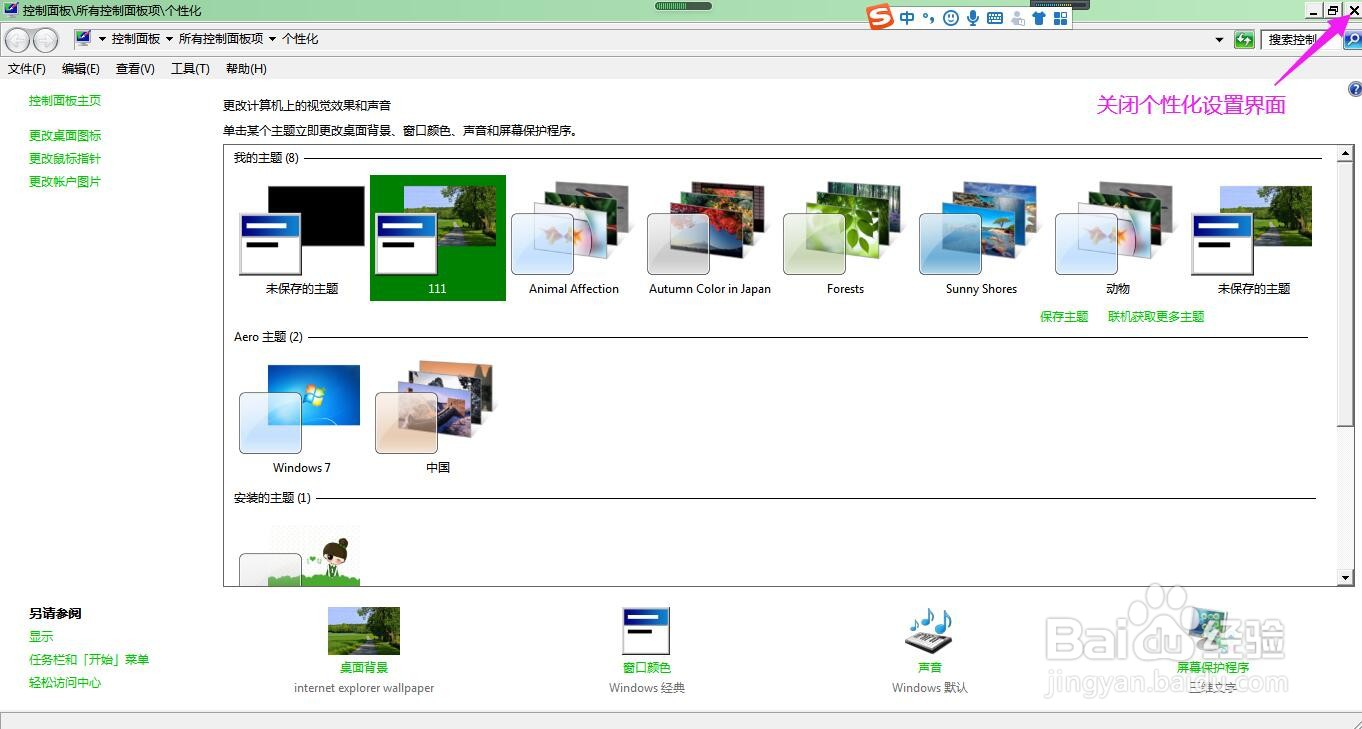Open Sogou voice input microphone icon
This screenshot has width=1362, height=729.
click(972, 17)
